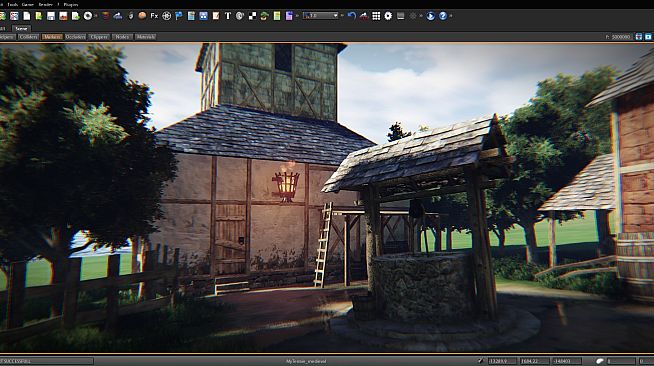Click the gray panel window icon
Screen dimensions: 654x366
400,16
